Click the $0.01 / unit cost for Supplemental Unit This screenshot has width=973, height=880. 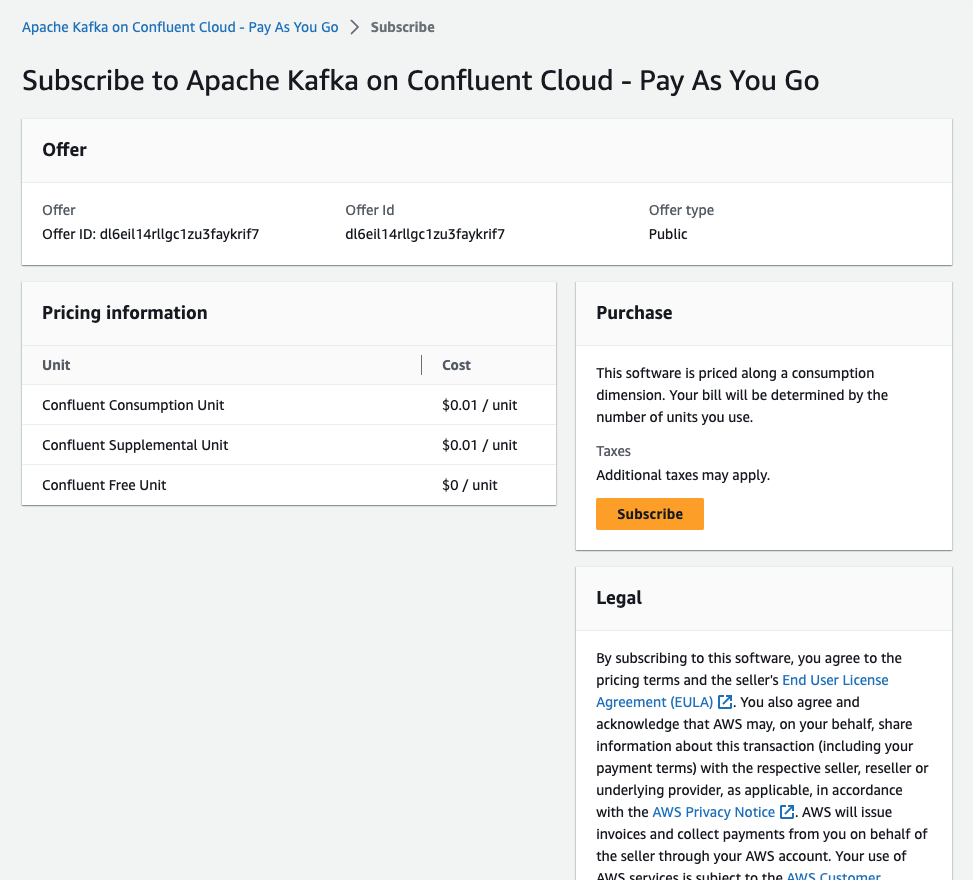tap(479, 445)
